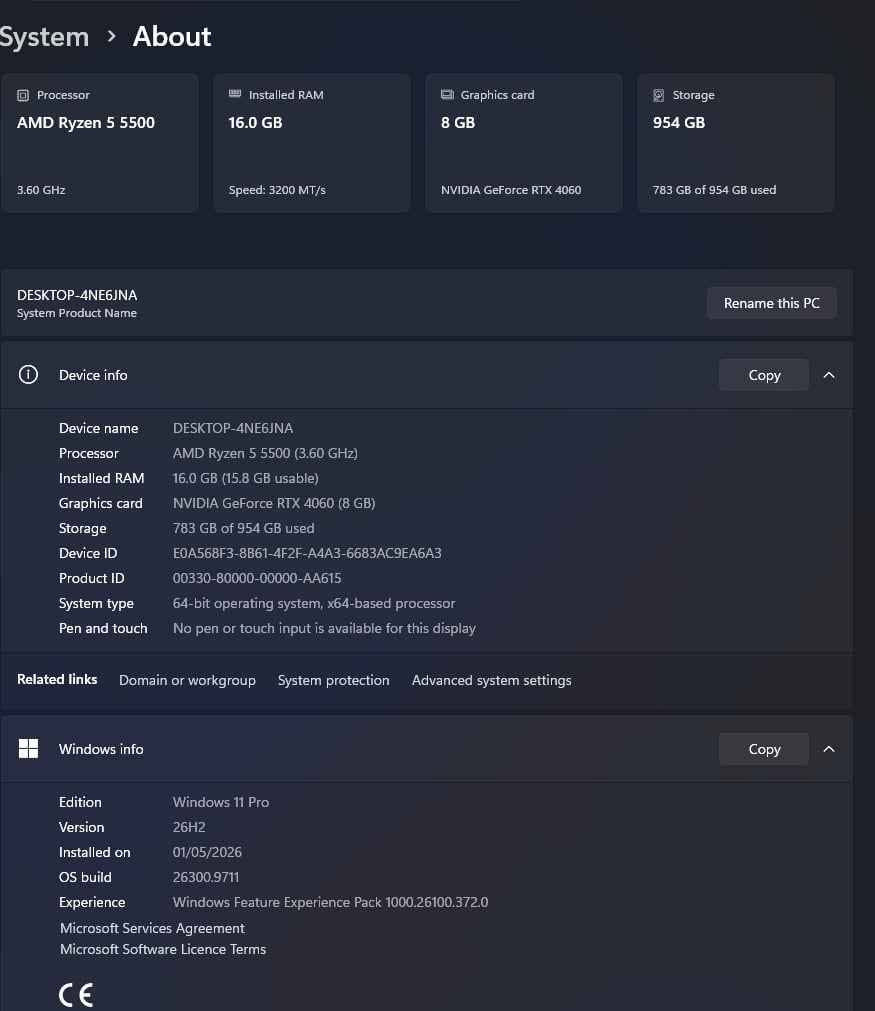Image resolution: width=875 pixels, height=1011 pixels.
Task: Click "NVIDIA GeForce RTX 4060" in the Graphics card tile
Action: (x=511, y=190)
